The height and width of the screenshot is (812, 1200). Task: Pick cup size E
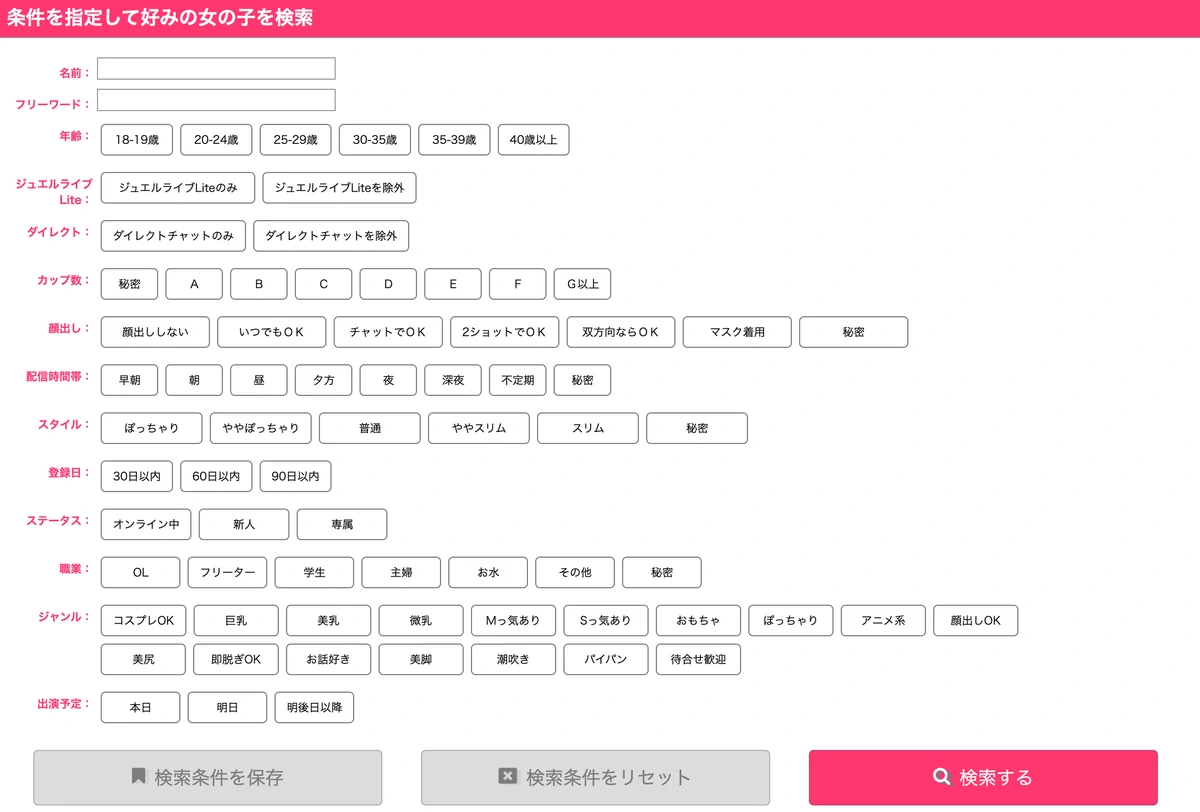453,284
